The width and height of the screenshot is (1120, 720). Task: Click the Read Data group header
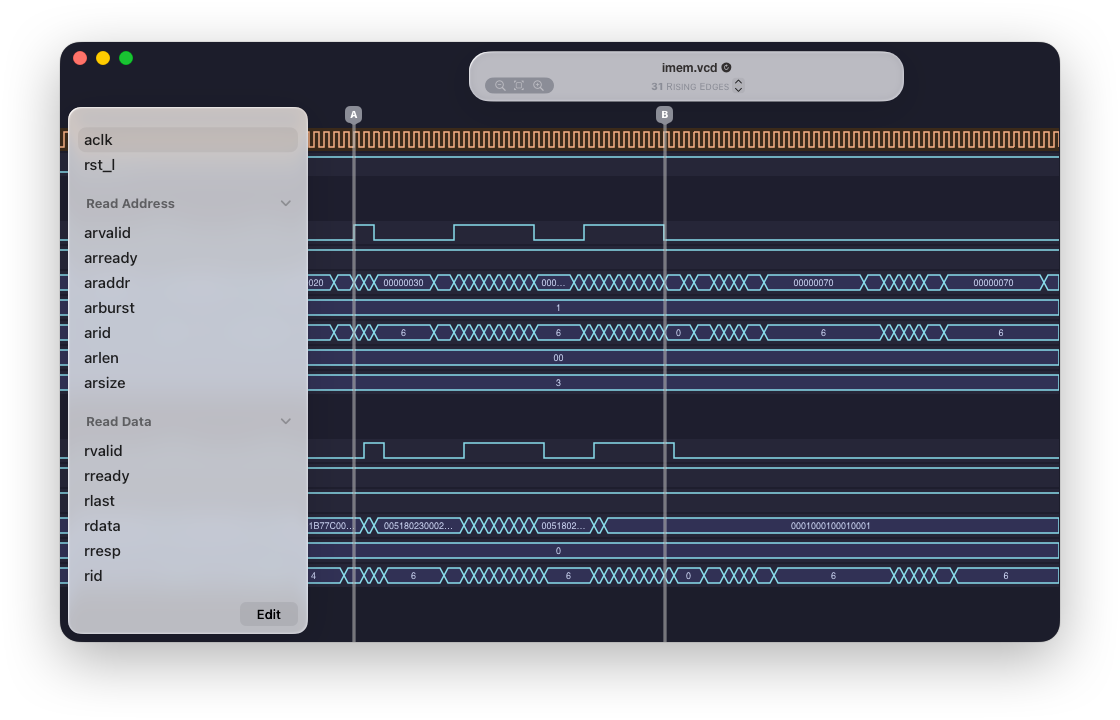point(119,421)
